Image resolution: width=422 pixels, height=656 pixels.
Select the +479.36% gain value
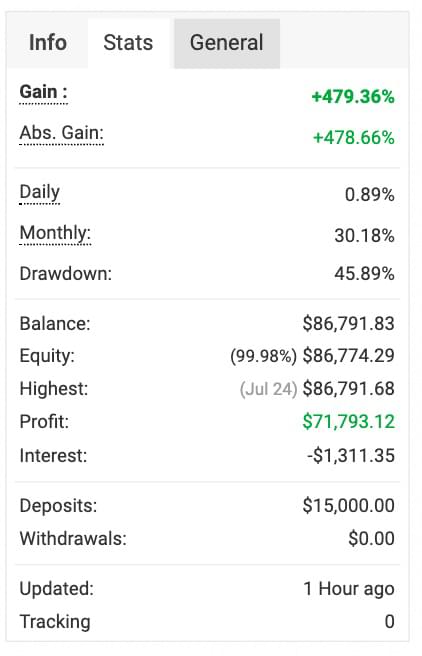(353, 97)
